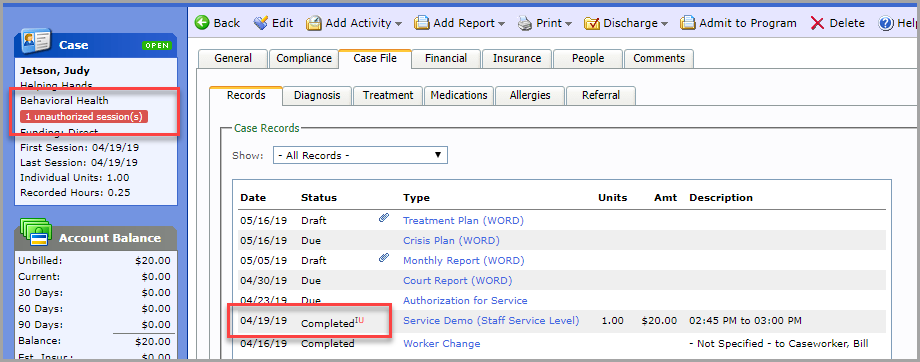Click the Print printer icon
920x362 pixels.
525,23
